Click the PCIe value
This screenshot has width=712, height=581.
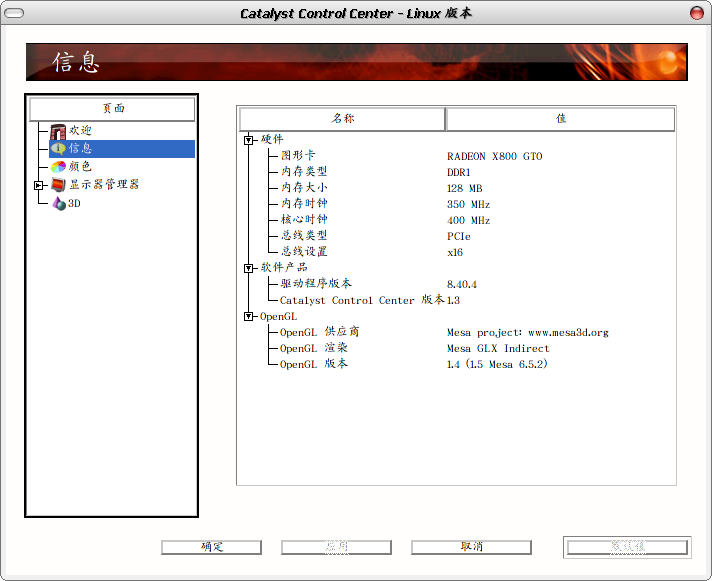(x=459, y=236)
